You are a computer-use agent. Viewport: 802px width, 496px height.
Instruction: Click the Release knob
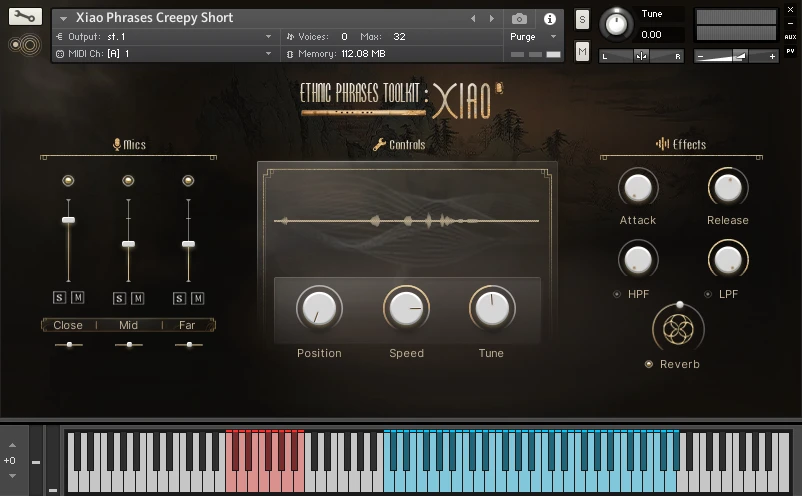[x=728, y=188]
